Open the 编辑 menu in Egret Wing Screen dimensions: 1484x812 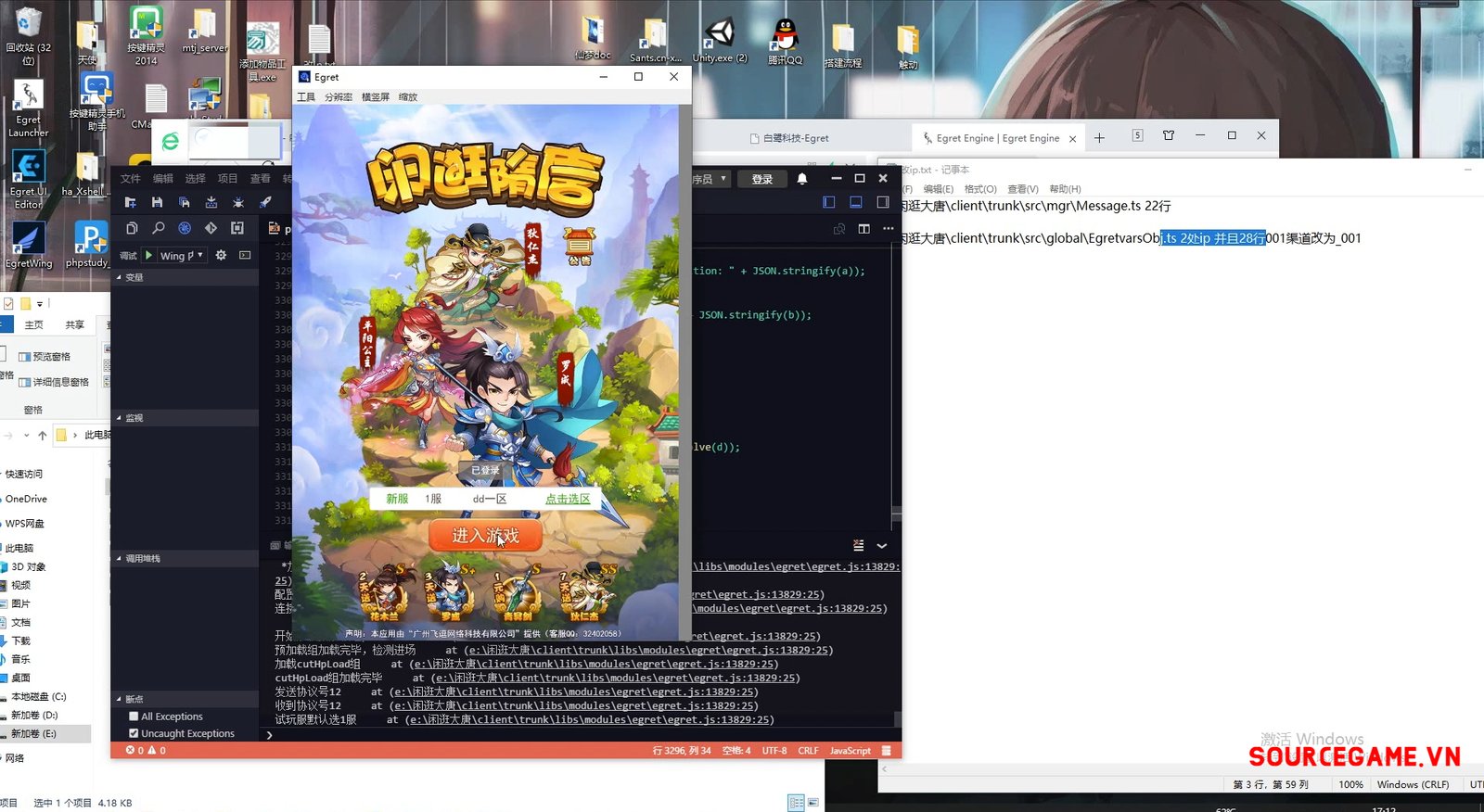coord(163,179)
